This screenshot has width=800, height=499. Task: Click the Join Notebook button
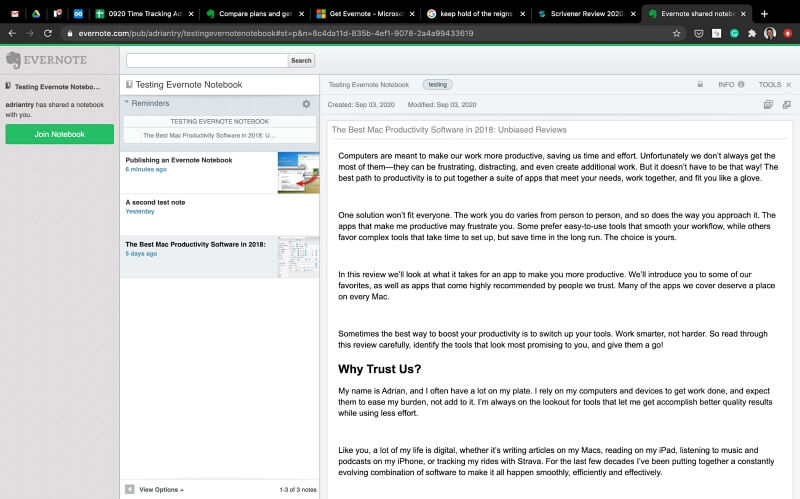point(60,134)
